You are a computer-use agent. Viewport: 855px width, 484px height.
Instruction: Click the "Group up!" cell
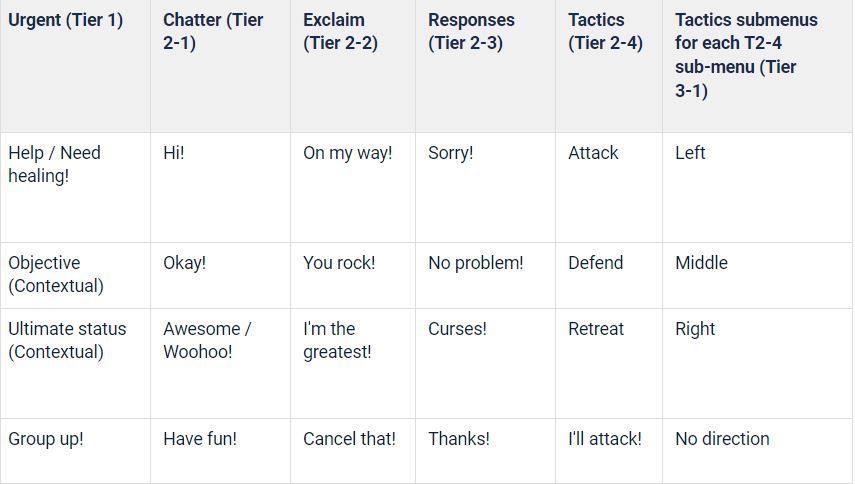click(x=46, y=439)
